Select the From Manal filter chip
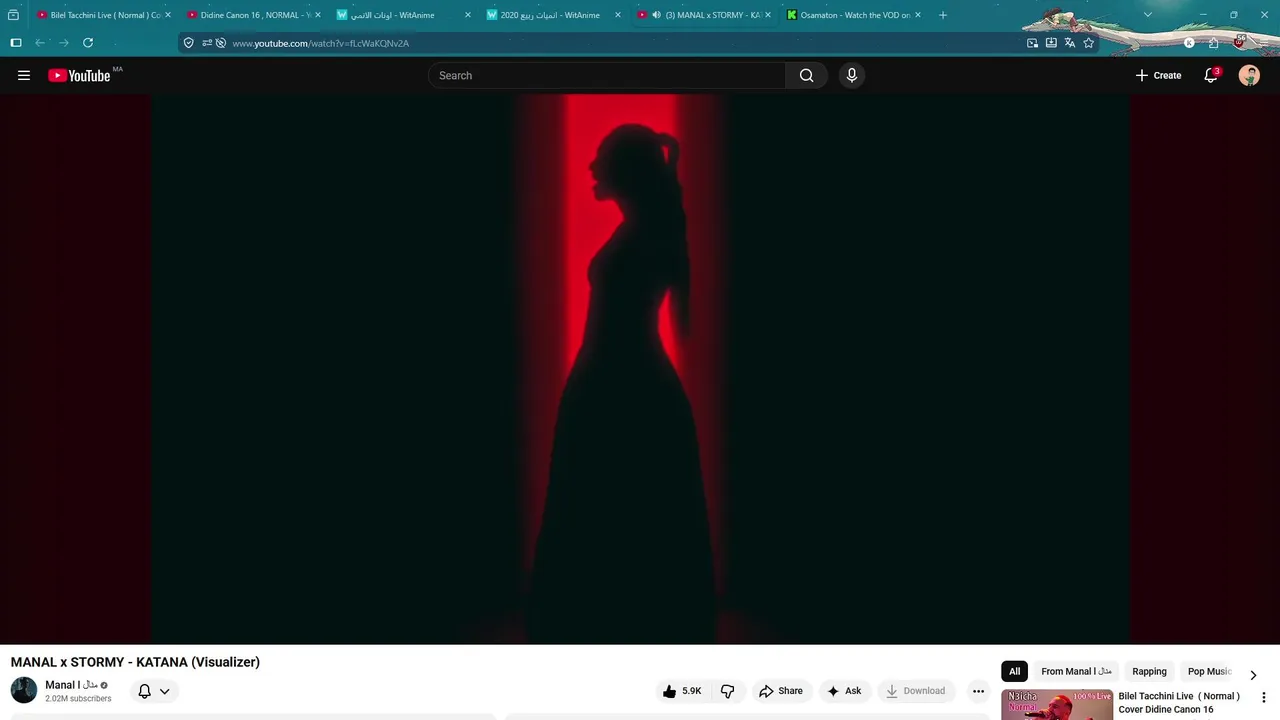 (x=1076, y=671)
